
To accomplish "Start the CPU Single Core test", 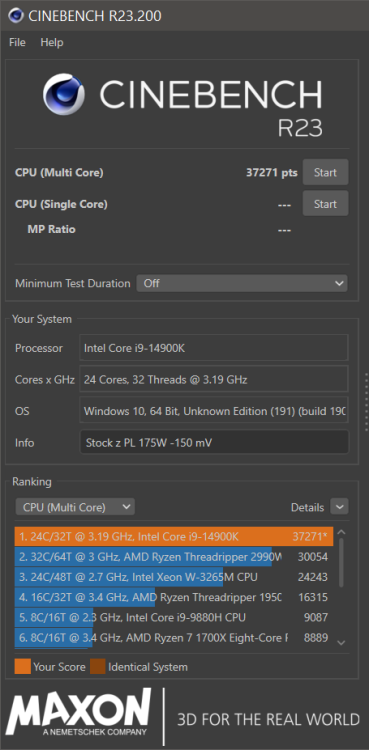I will [x=325, y=204].
